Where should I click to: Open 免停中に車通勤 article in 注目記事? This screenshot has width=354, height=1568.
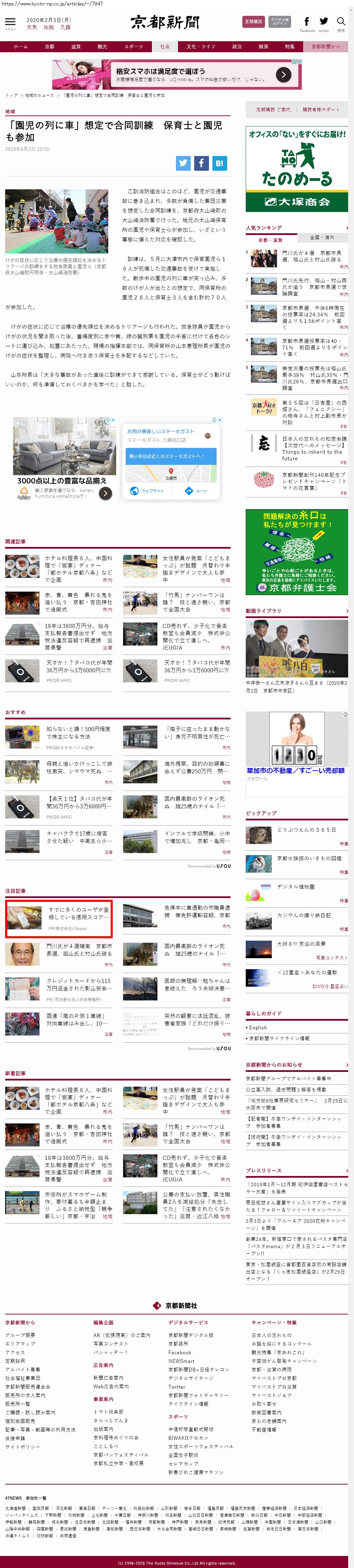[x=197, y=911]
